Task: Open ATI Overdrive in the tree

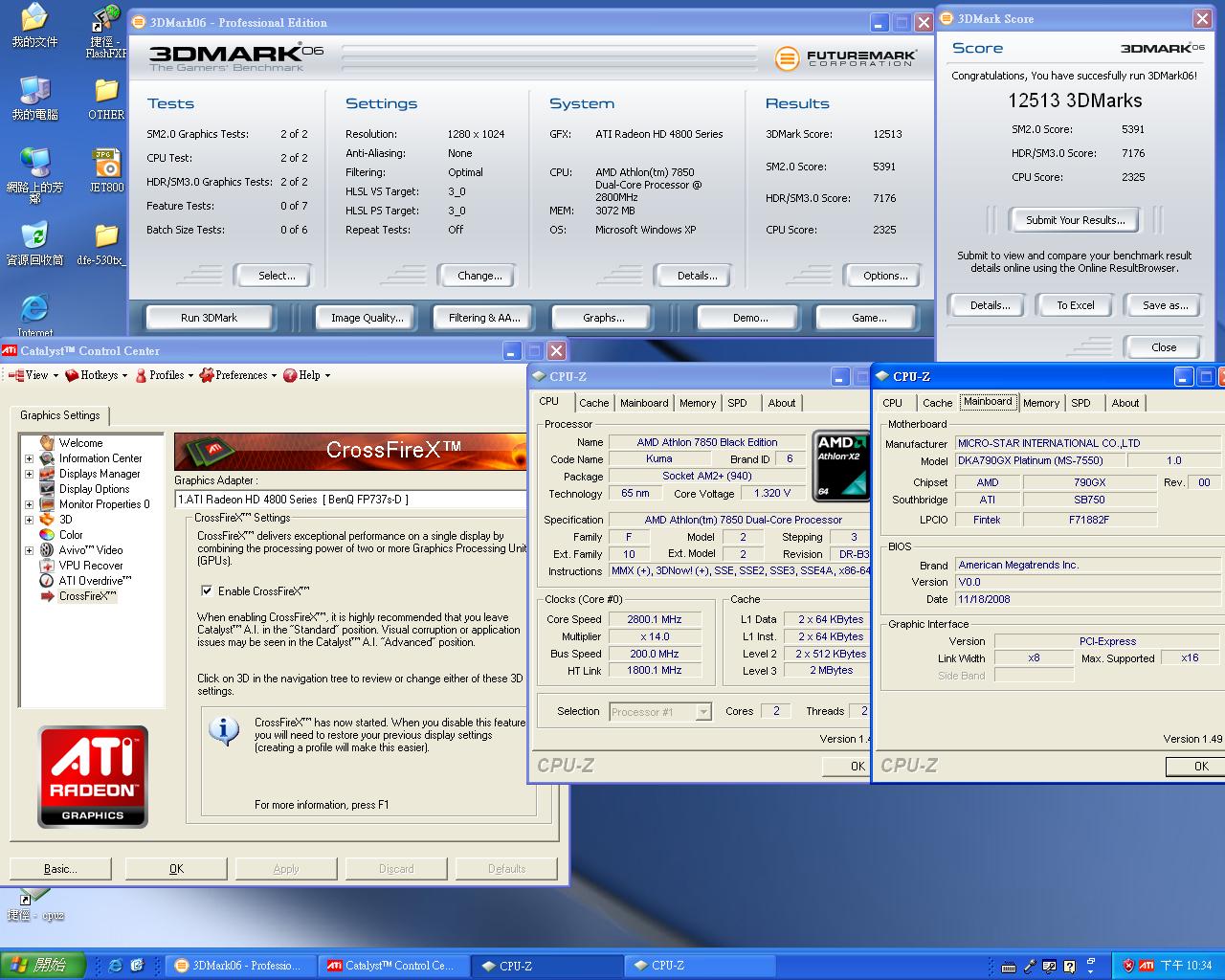Action: pyautogui.click(x=95, y=581)
